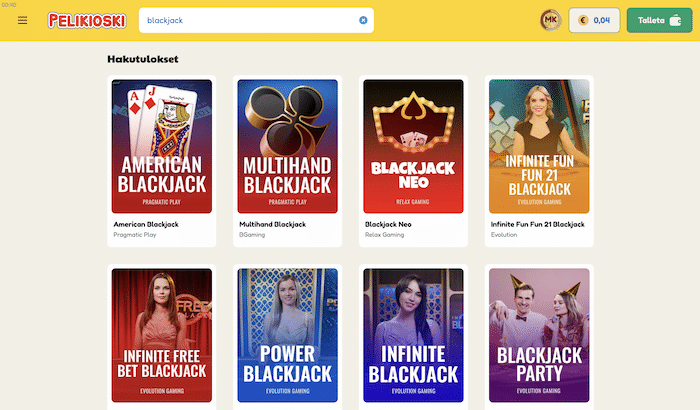Screen dimensions: 700x410
Task: Open the MK profile avatar
Action: coord(550,20)
